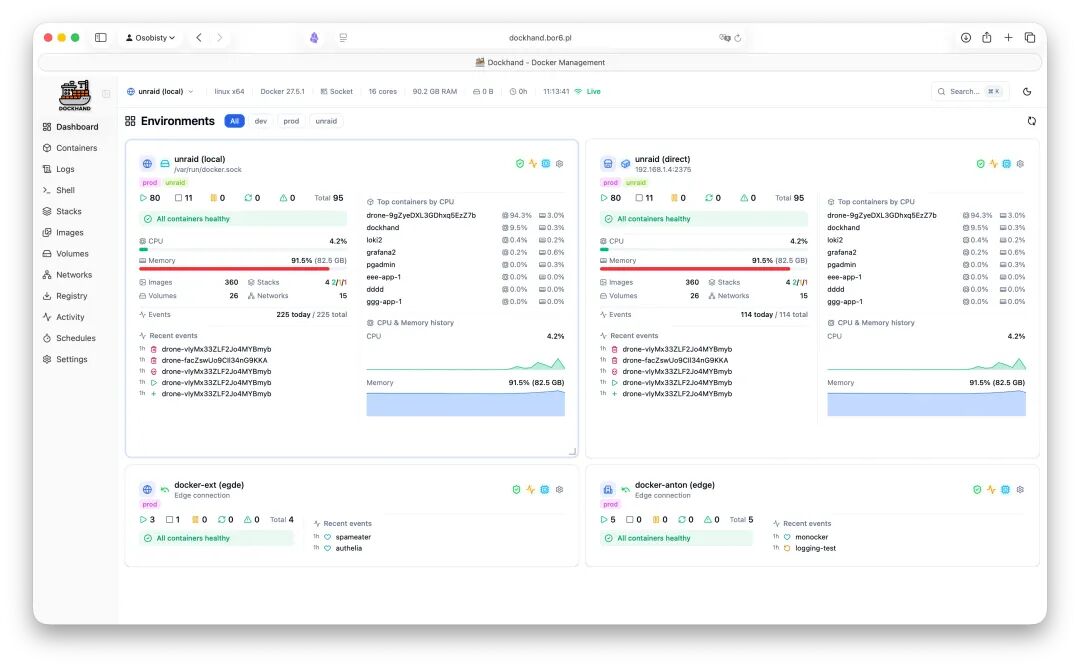Screen dimensions: 1080x668
Task: Open Registry sidebar item
Action: click(65, 296)
